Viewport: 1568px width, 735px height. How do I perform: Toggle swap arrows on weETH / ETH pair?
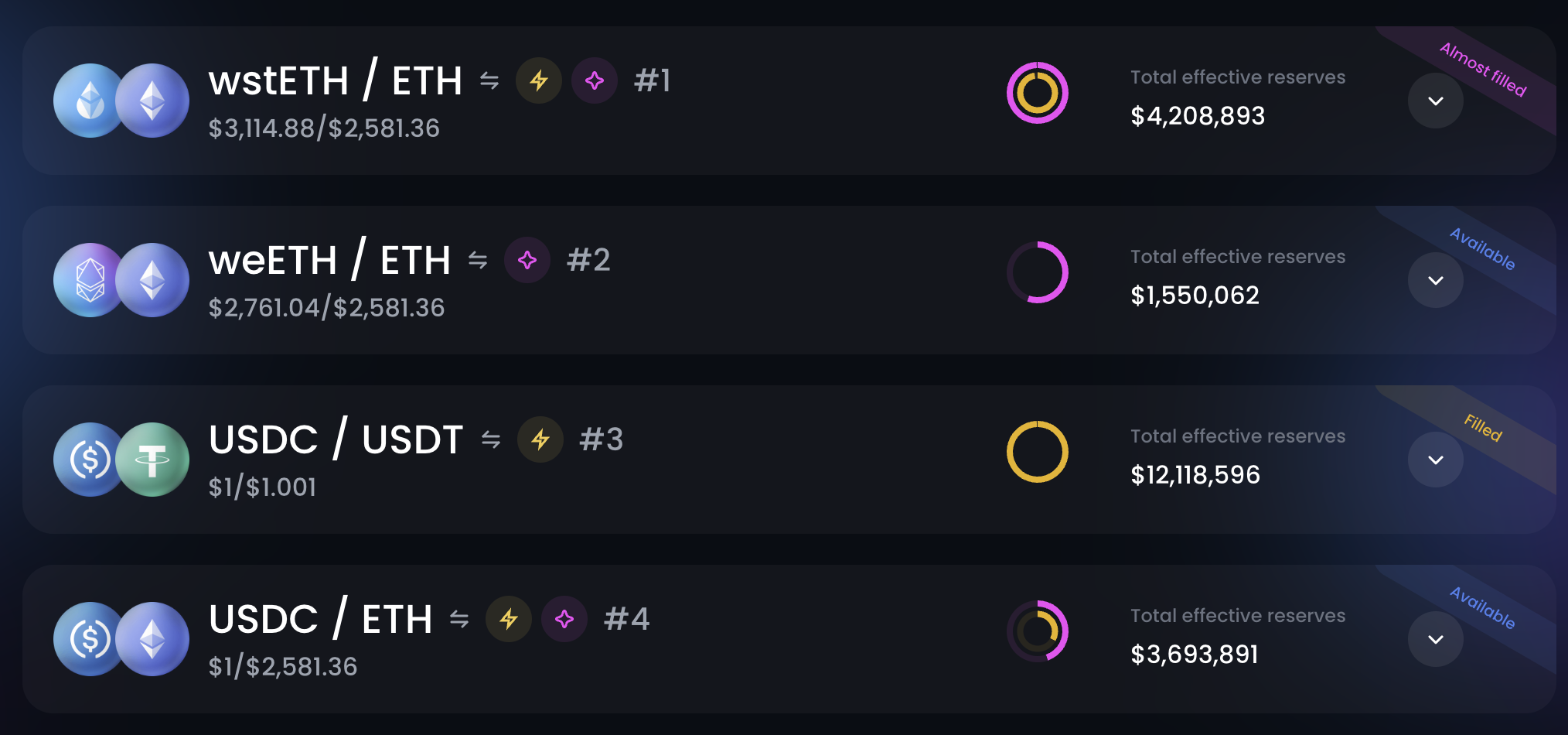(478, 260)
